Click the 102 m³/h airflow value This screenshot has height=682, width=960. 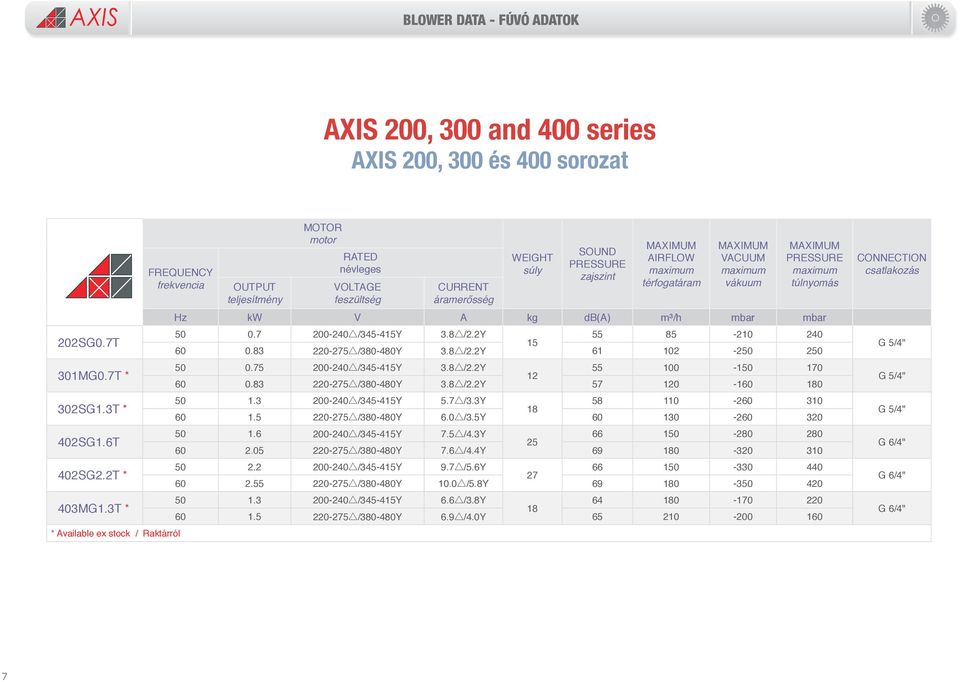671,351
